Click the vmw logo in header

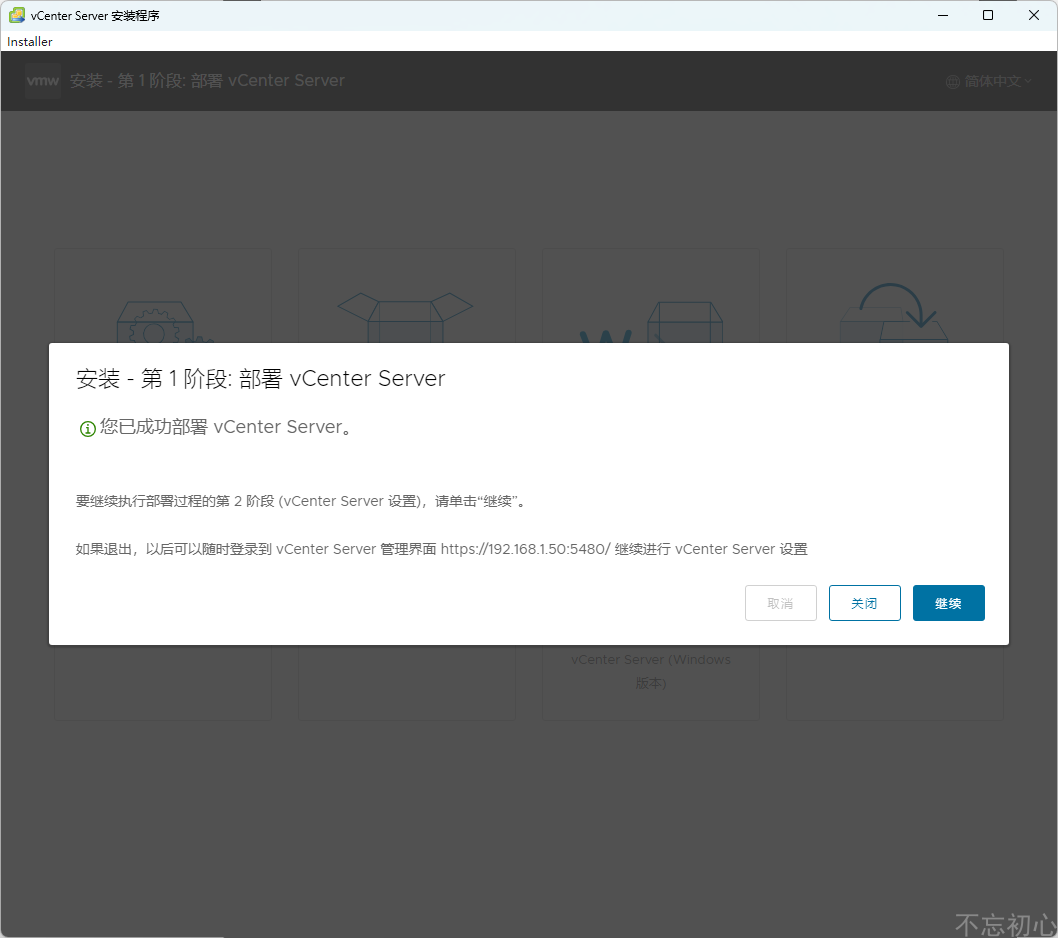point(43,81)
